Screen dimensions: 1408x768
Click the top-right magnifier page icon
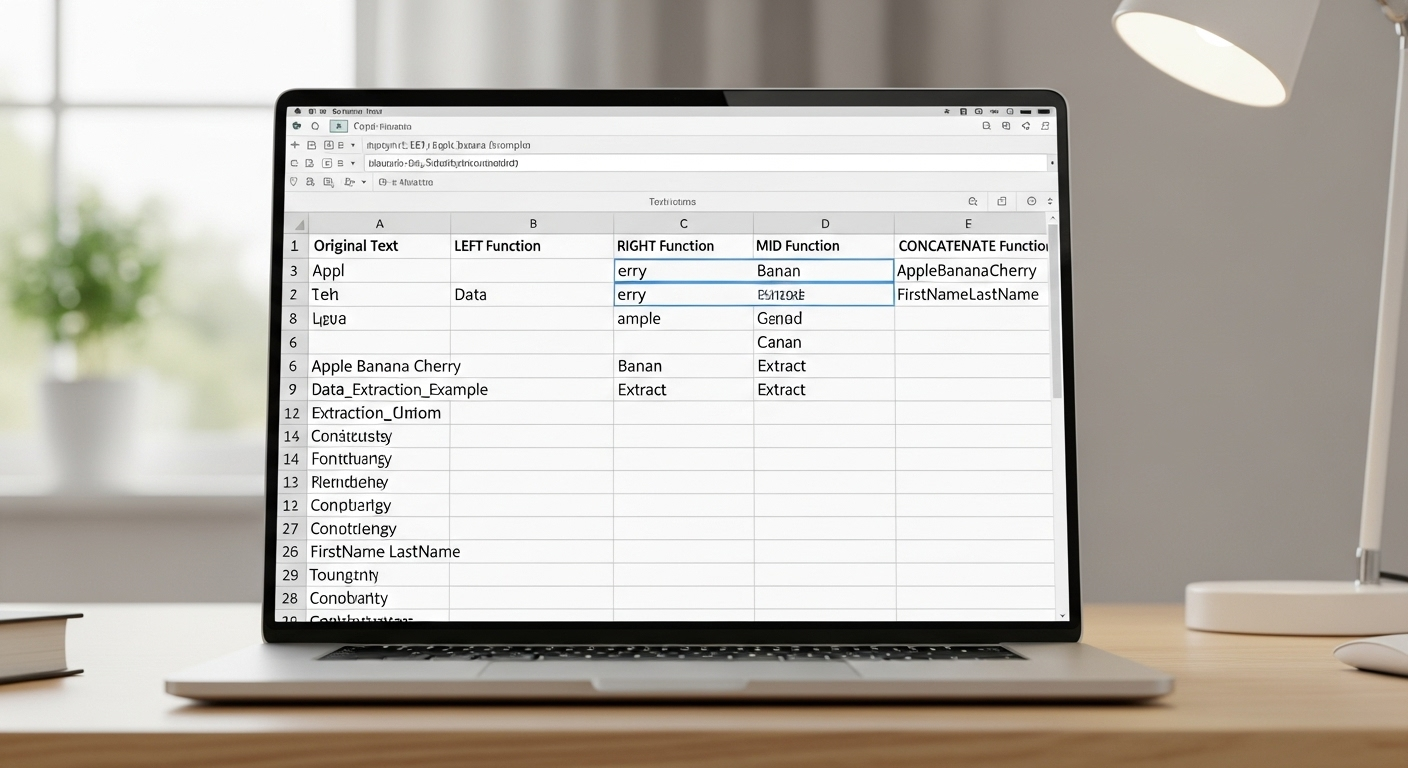(986, 127)
